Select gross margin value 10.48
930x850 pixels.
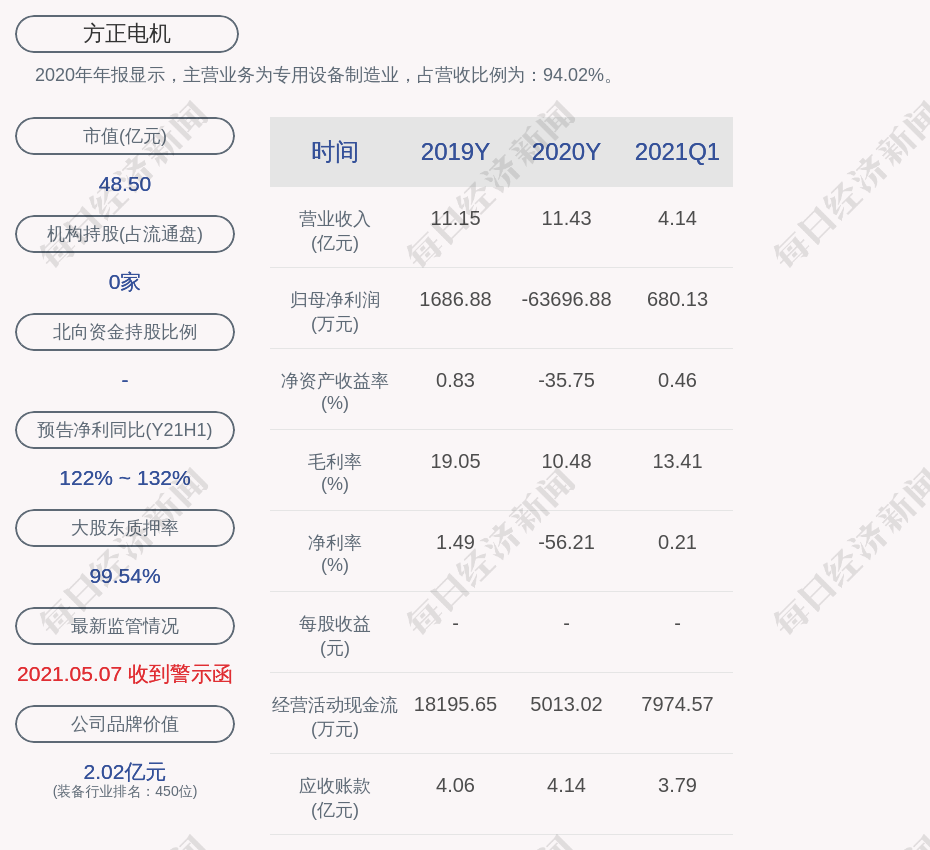point(566,461)
